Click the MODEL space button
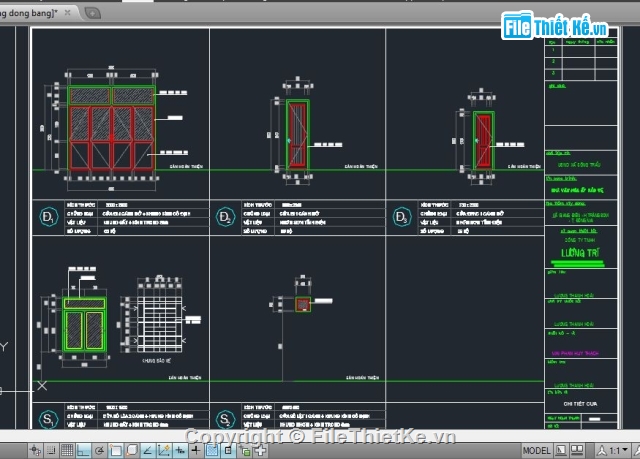This screenshot has width=640, height=459. [x=536, y=450]
